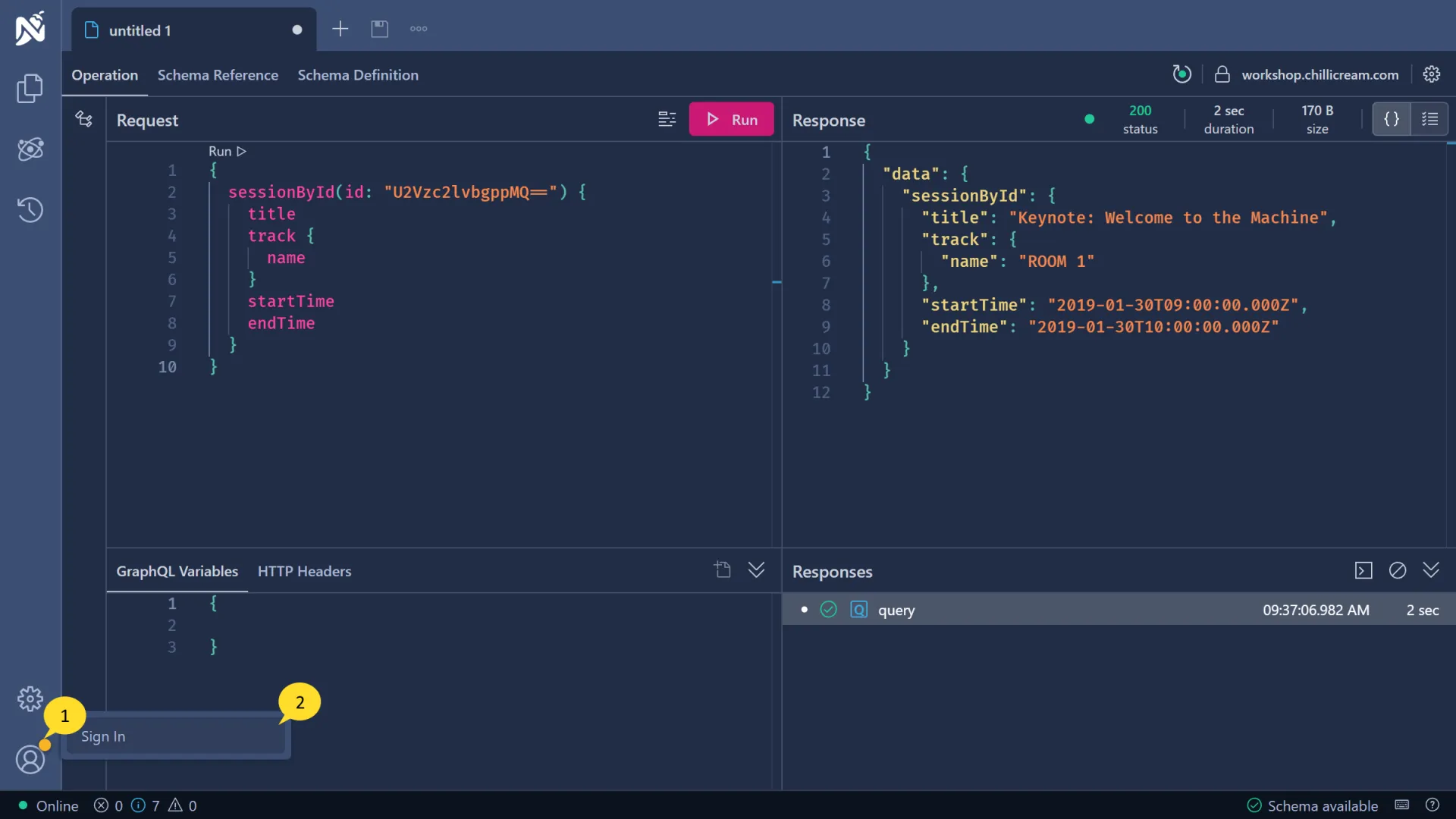Click the Sign In menu item
Viewport: 1456px width, 819px height.
103,736
